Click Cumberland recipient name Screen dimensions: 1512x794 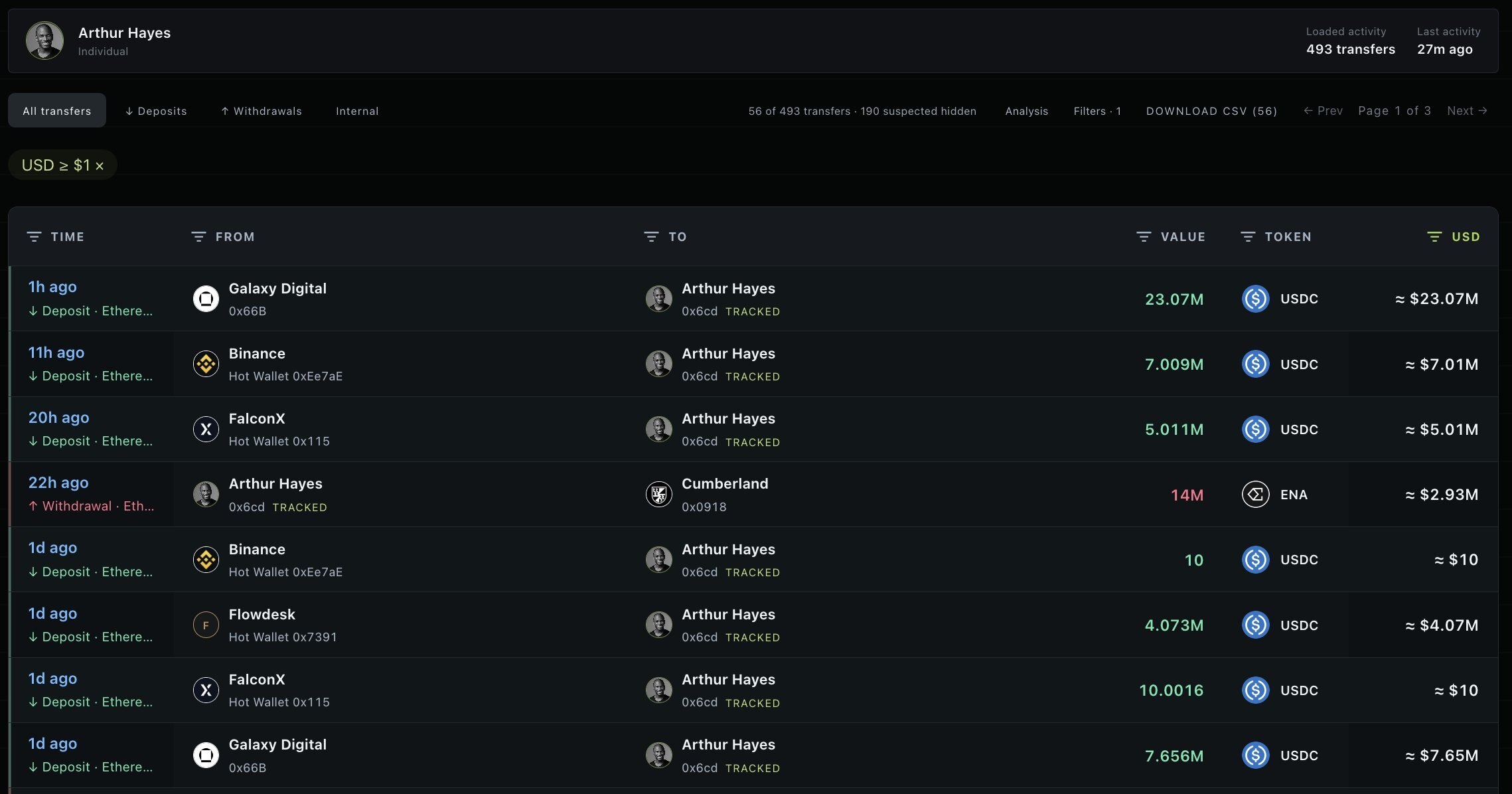click(725, 483)
